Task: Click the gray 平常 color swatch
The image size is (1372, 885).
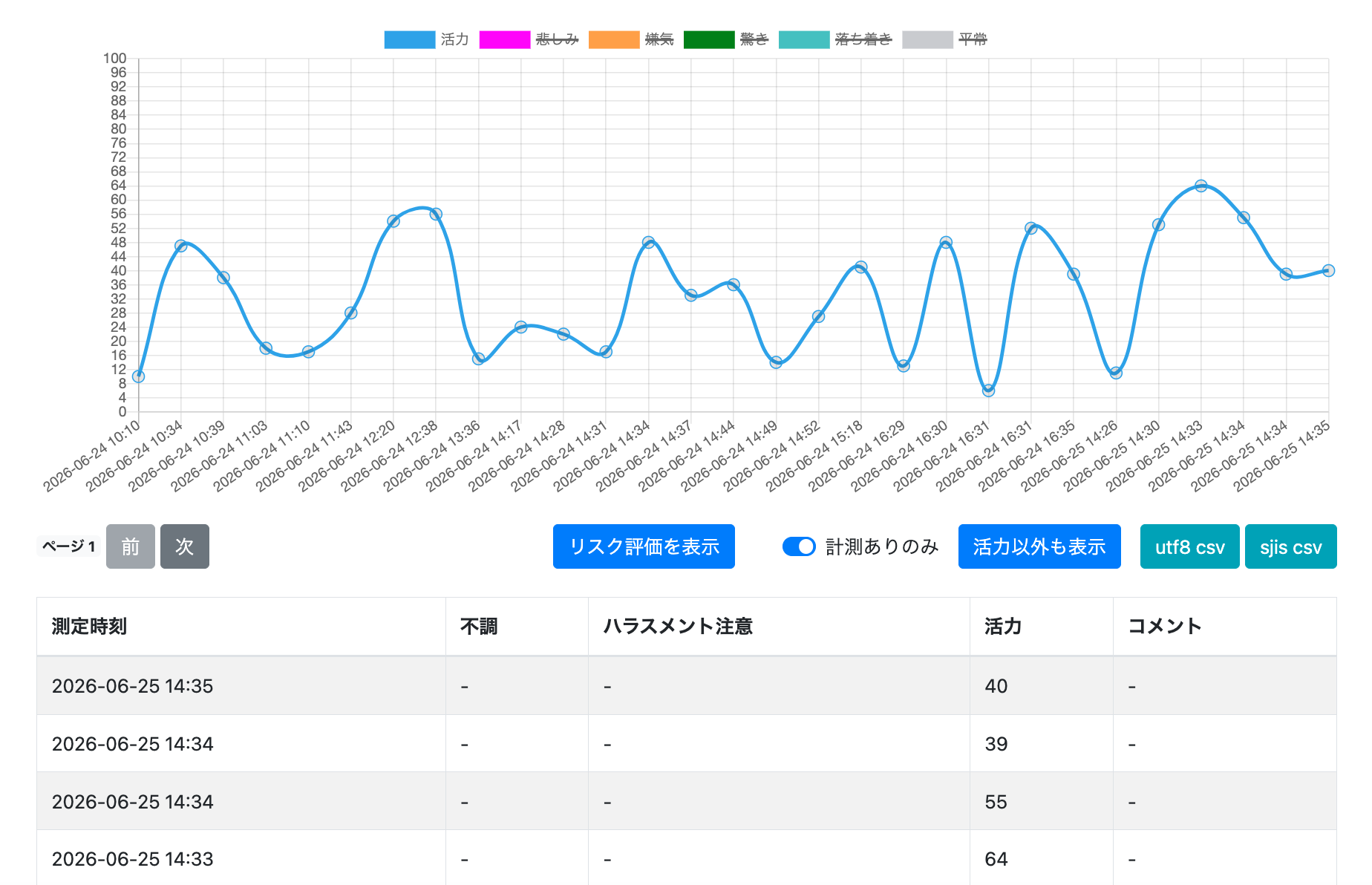Action: (927, 39)
